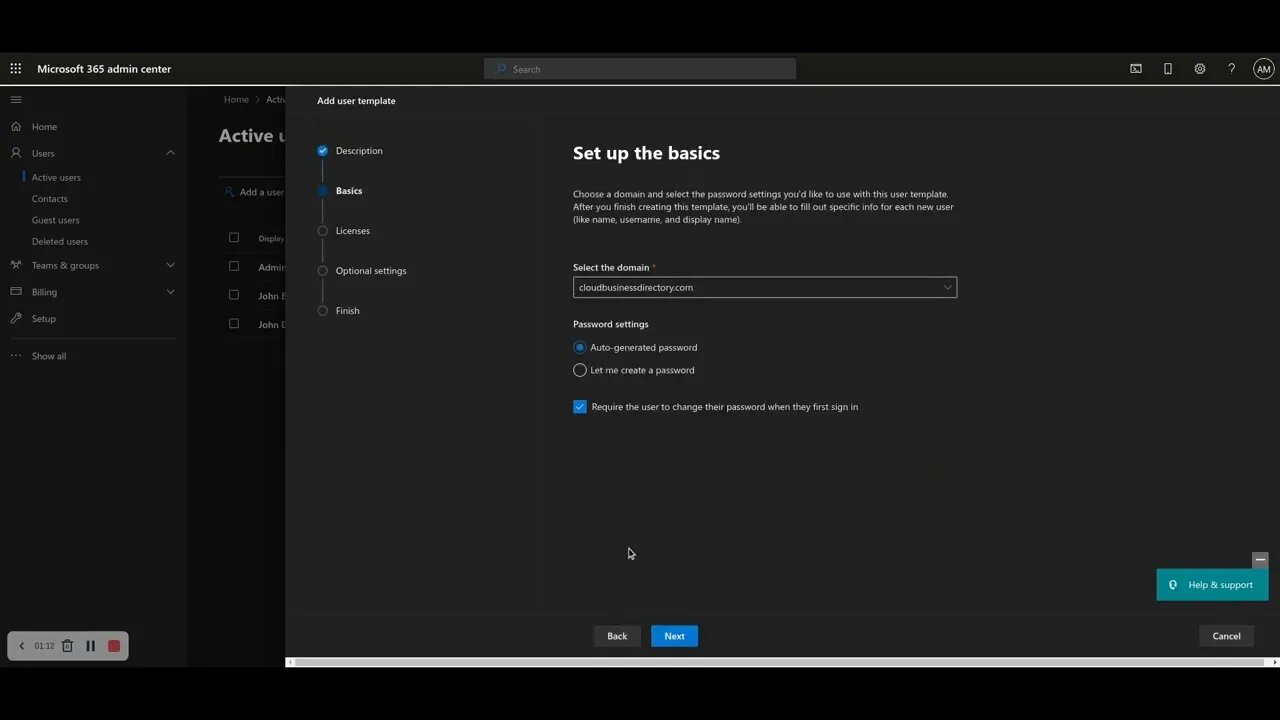This screenshot has height=720, width=1280.
Task: Click the Billing card icon
Action: pyautogui.click(x=16, y=292)
